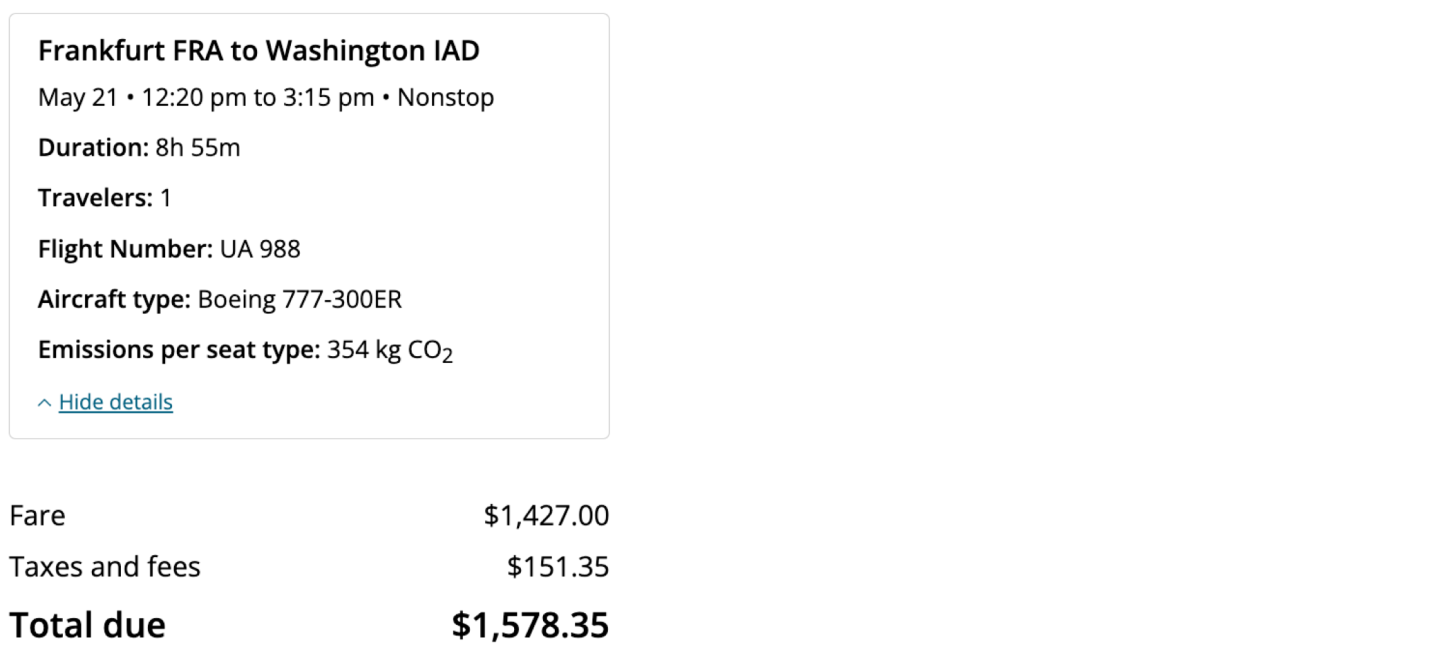Click the Flight Number label
The image size is (1440, 654).
point(125,249)
